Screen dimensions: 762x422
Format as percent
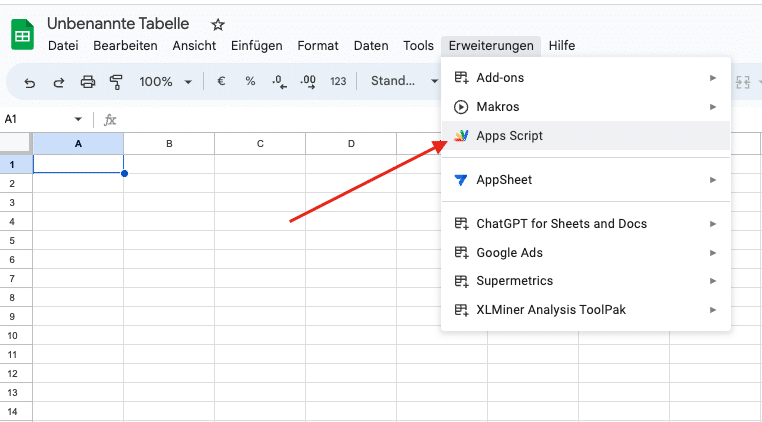[x=250, y=81]
